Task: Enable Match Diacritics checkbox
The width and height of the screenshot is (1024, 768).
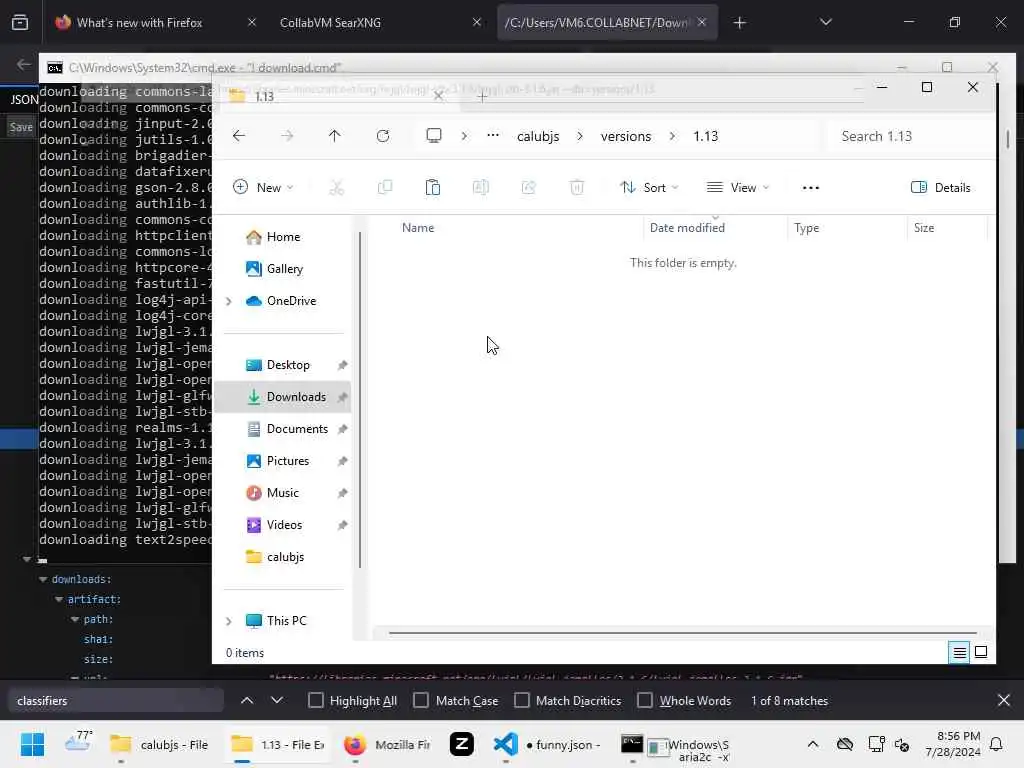Action: point(522,701)
